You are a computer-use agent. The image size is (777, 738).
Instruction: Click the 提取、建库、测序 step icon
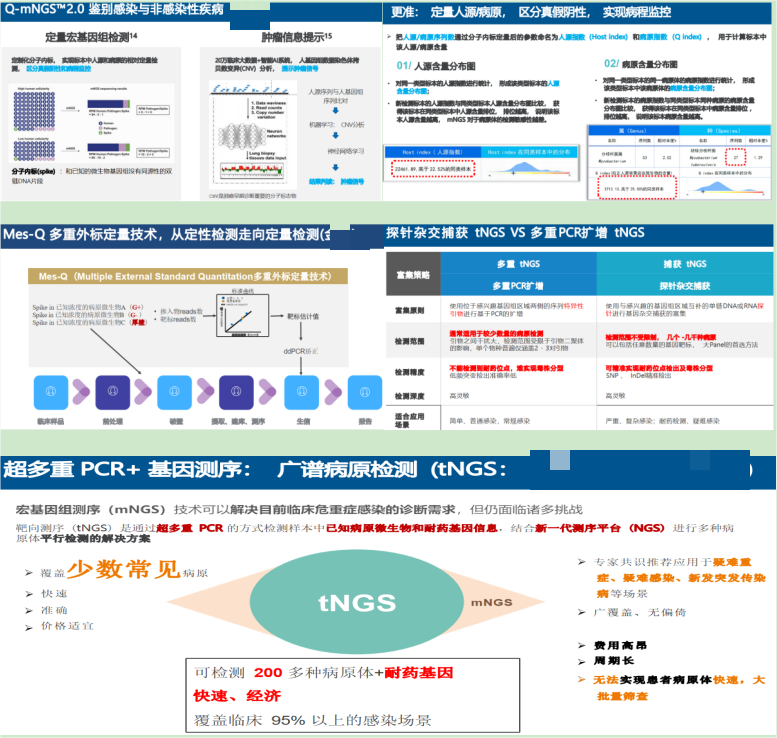(236, 392)
